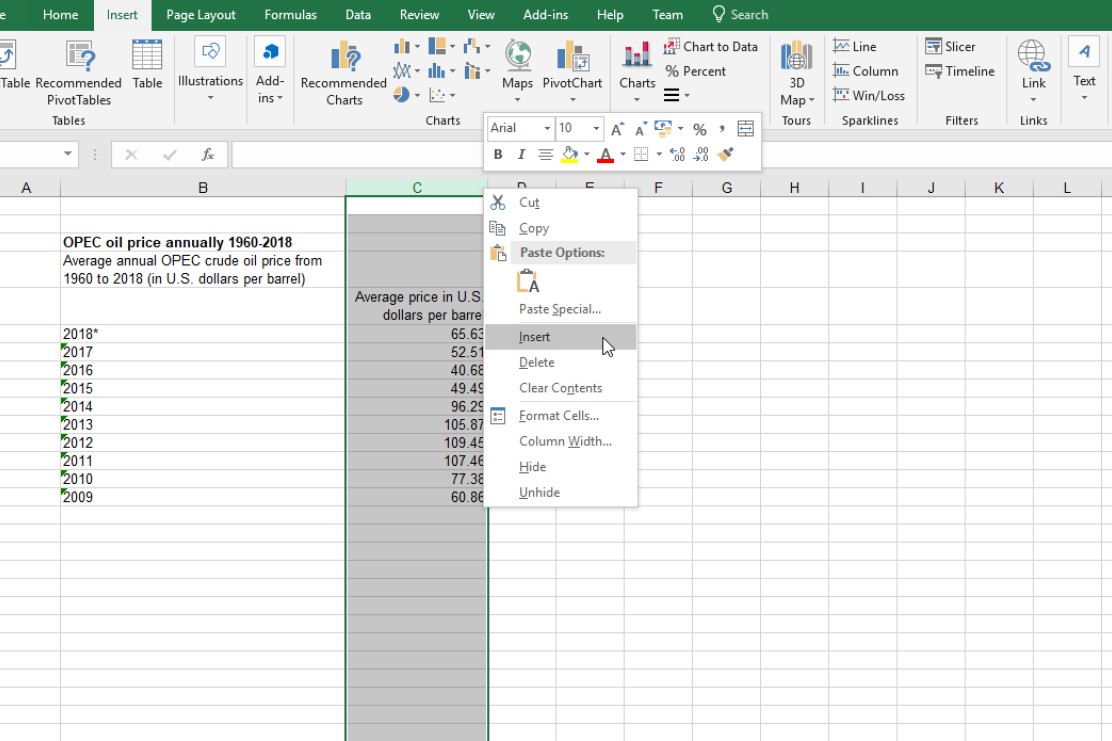Insert a Line sparkline
Screen dimensions: 1112x741
coord(855,47)
